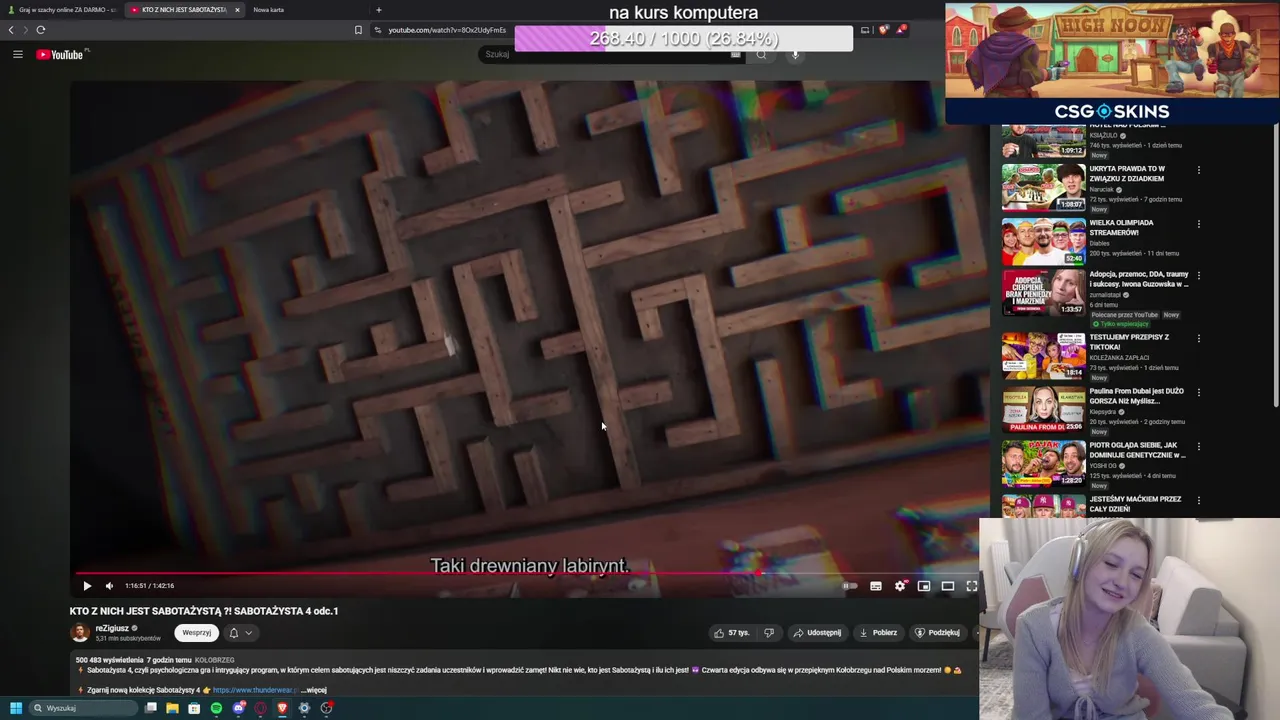Start voice search with the microphone

coord(796,54)
